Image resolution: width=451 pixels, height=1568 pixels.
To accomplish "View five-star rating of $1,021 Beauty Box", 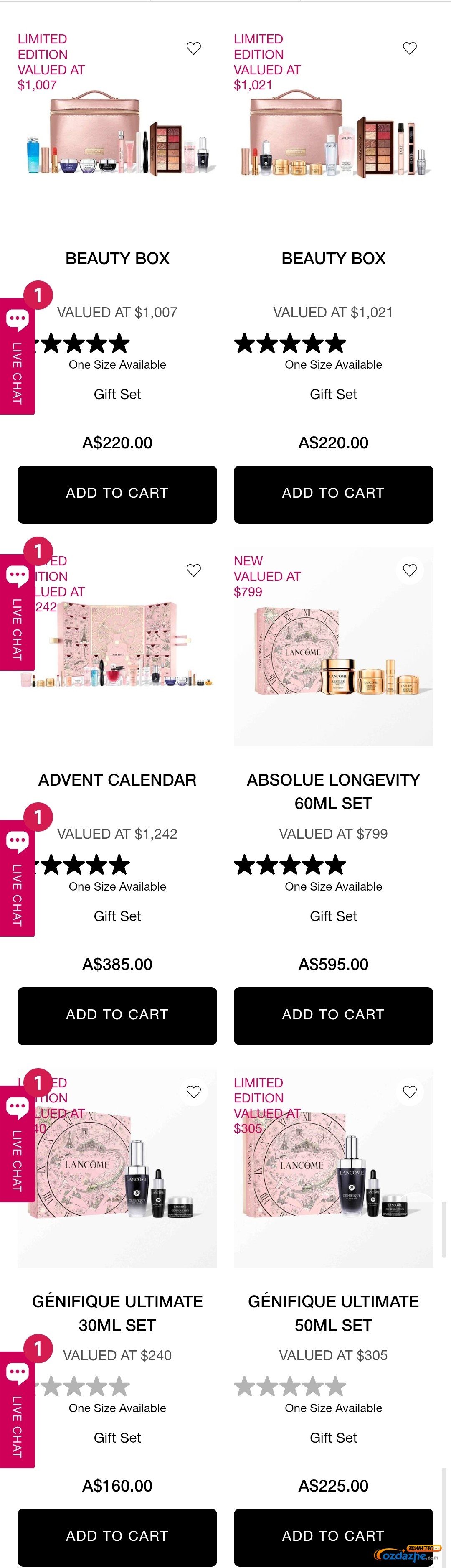I will pyautogui.click(x=290, y=344).
